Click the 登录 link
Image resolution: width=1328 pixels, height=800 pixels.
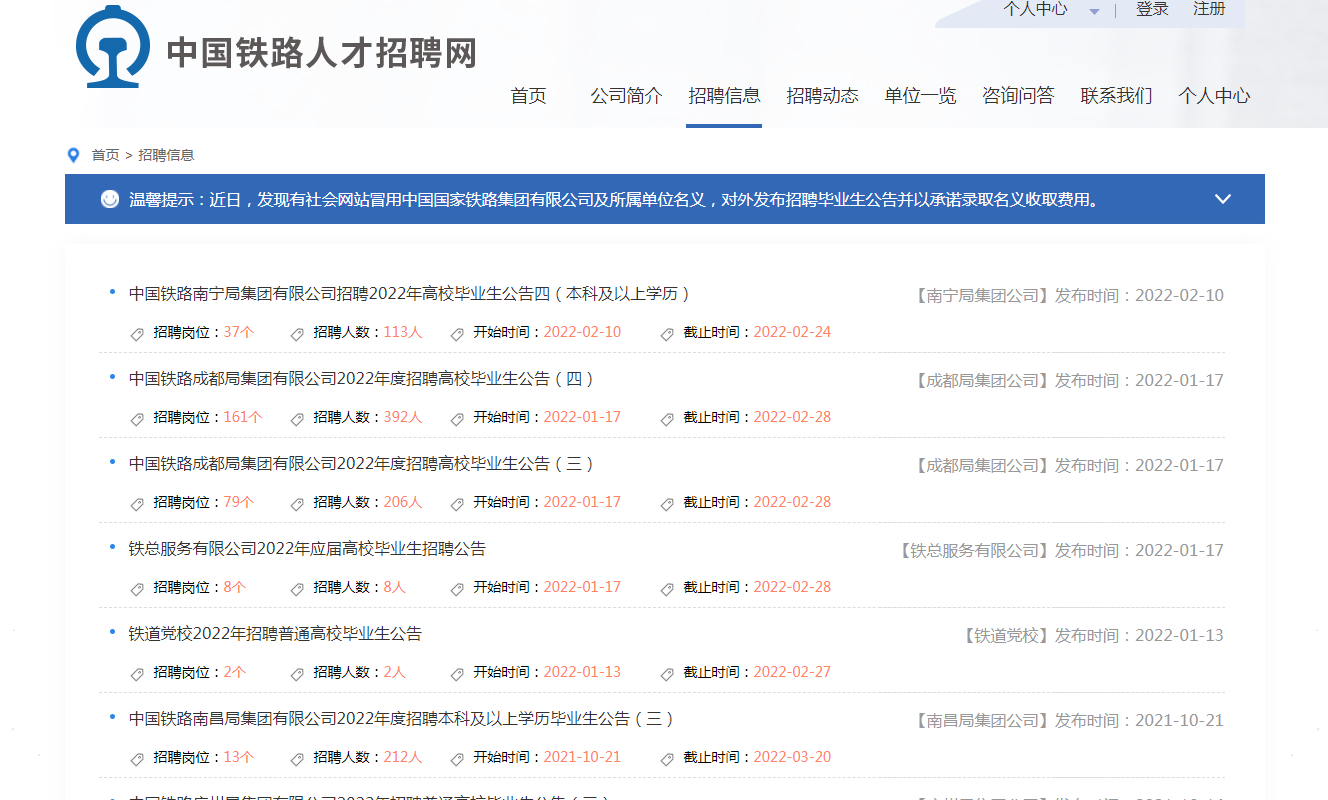[1152, 8]
